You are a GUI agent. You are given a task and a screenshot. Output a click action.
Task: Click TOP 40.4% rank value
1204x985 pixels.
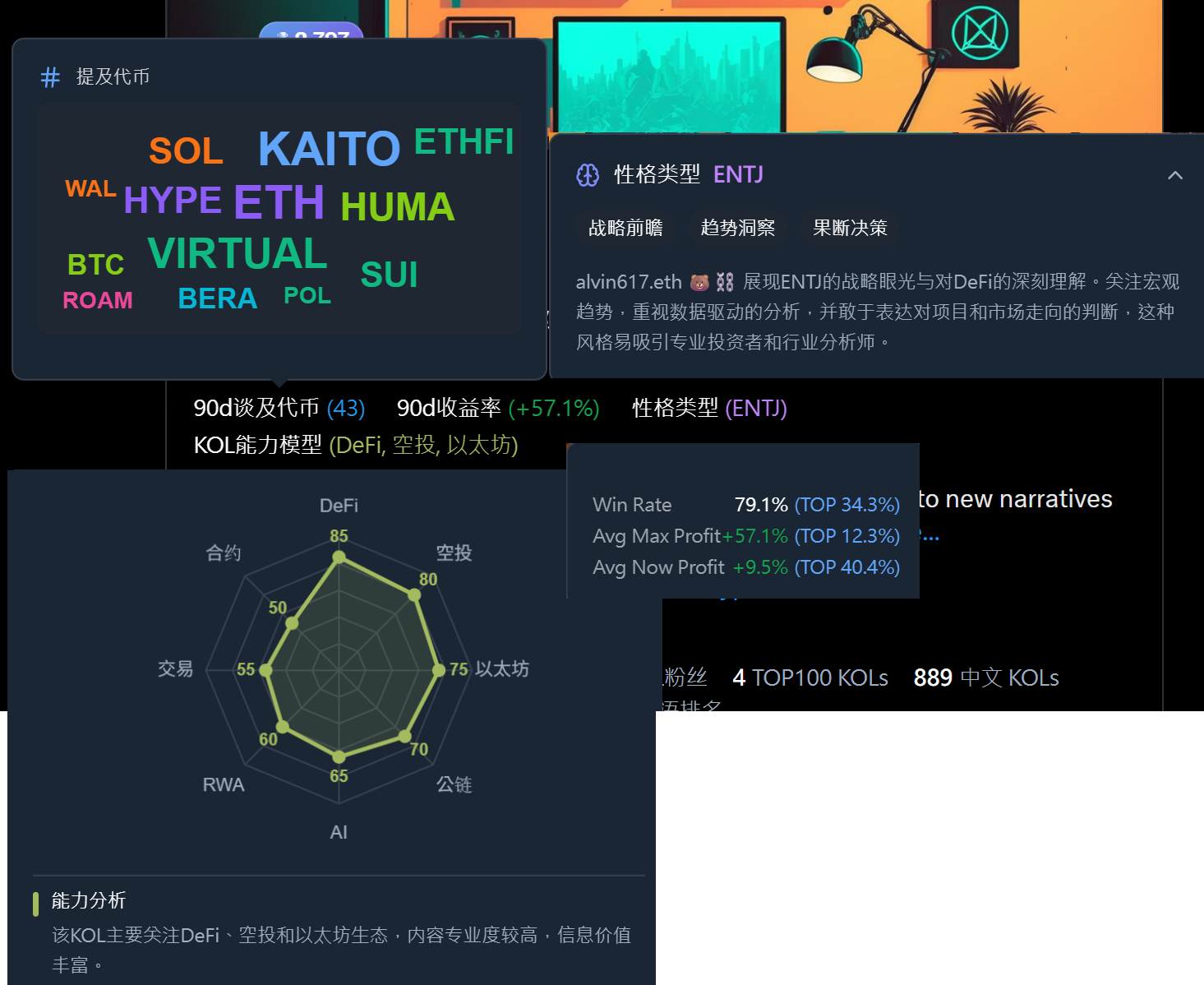point(847,567)
